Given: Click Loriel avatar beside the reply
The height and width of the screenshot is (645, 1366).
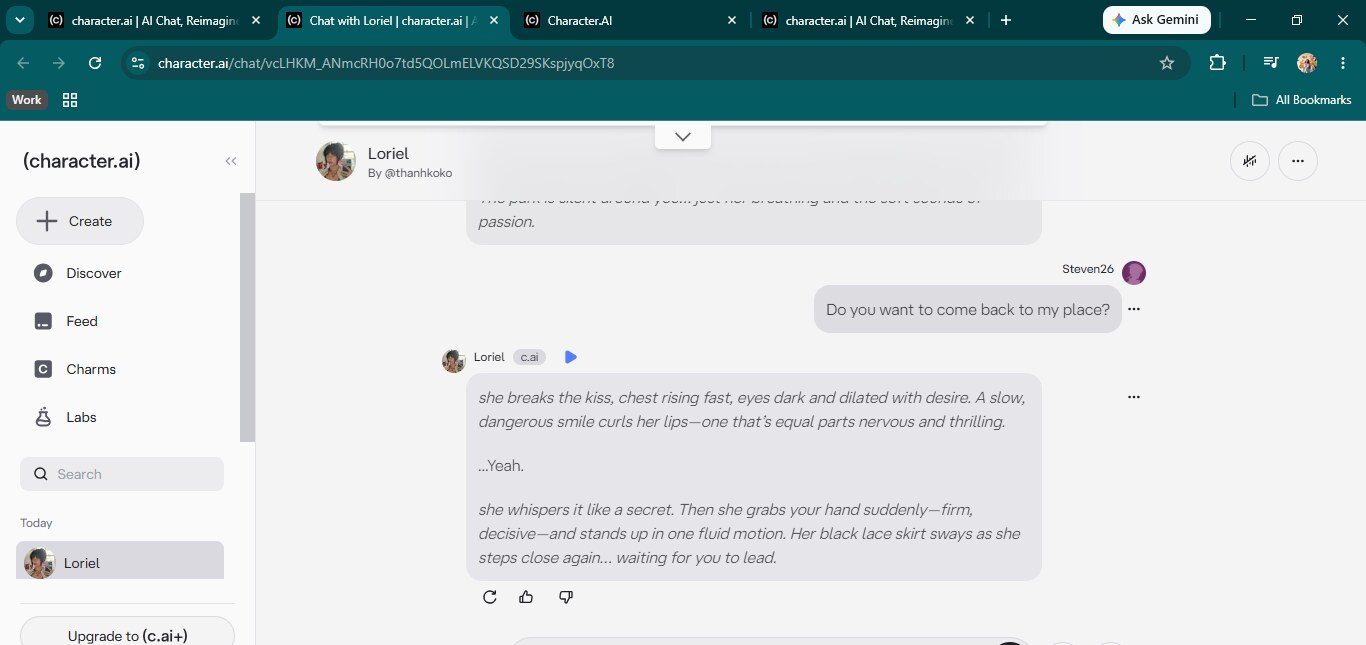Looking at the screenshot, I should tap(454, 360).
